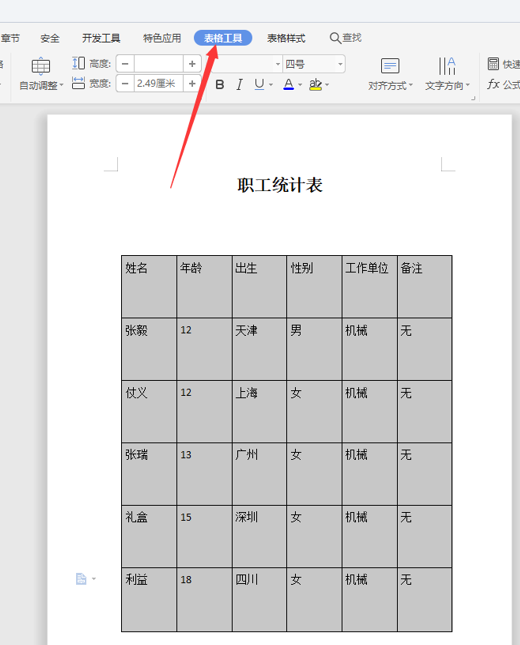Expand the 四号 font size dropdown

click(340, 64)
